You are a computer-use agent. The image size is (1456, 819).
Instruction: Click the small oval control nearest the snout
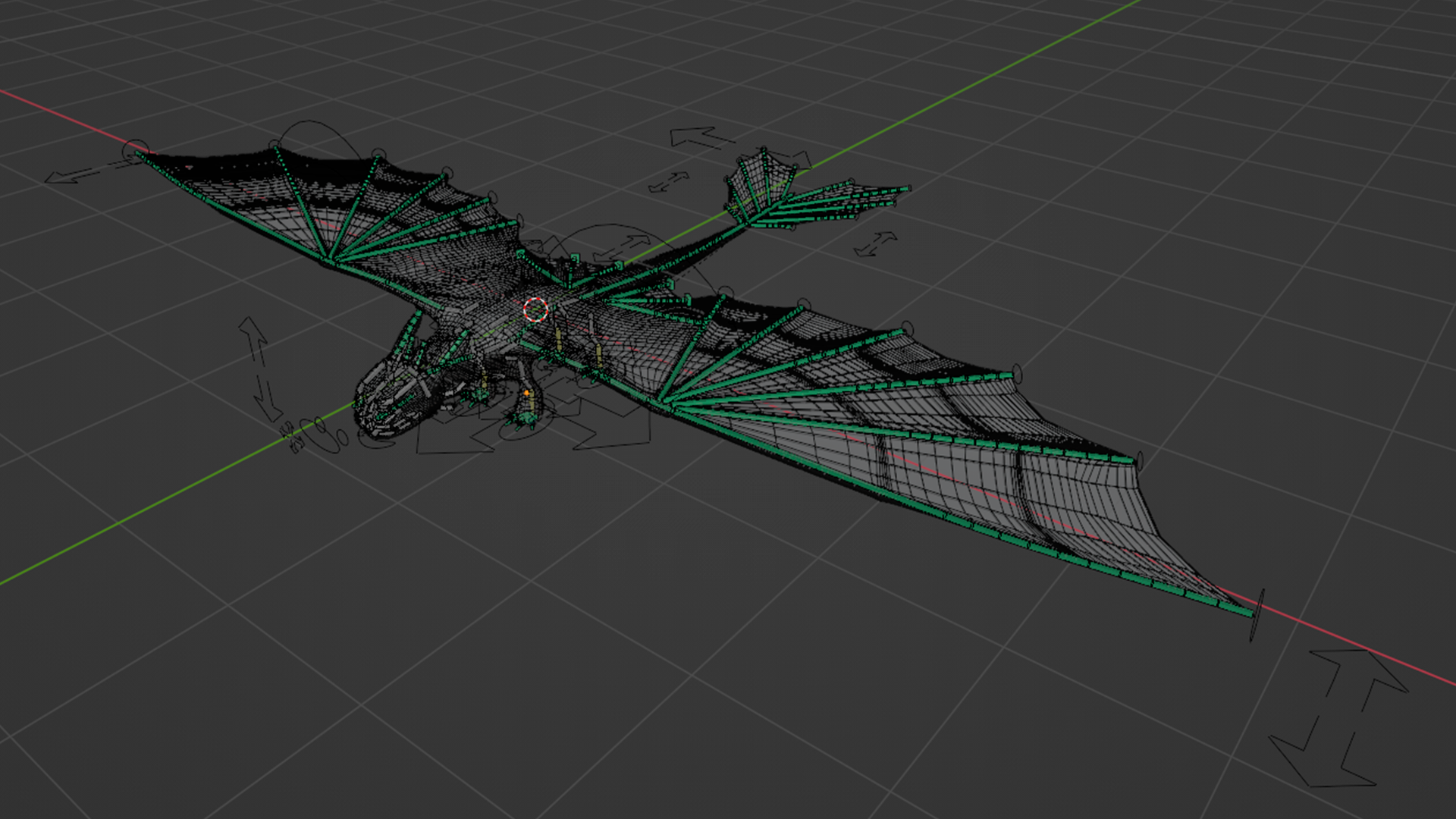[344, 437]
